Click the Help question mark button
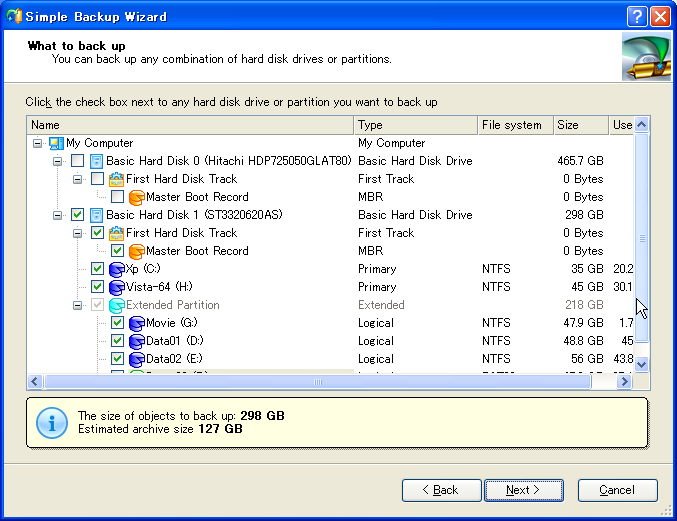 637,17
